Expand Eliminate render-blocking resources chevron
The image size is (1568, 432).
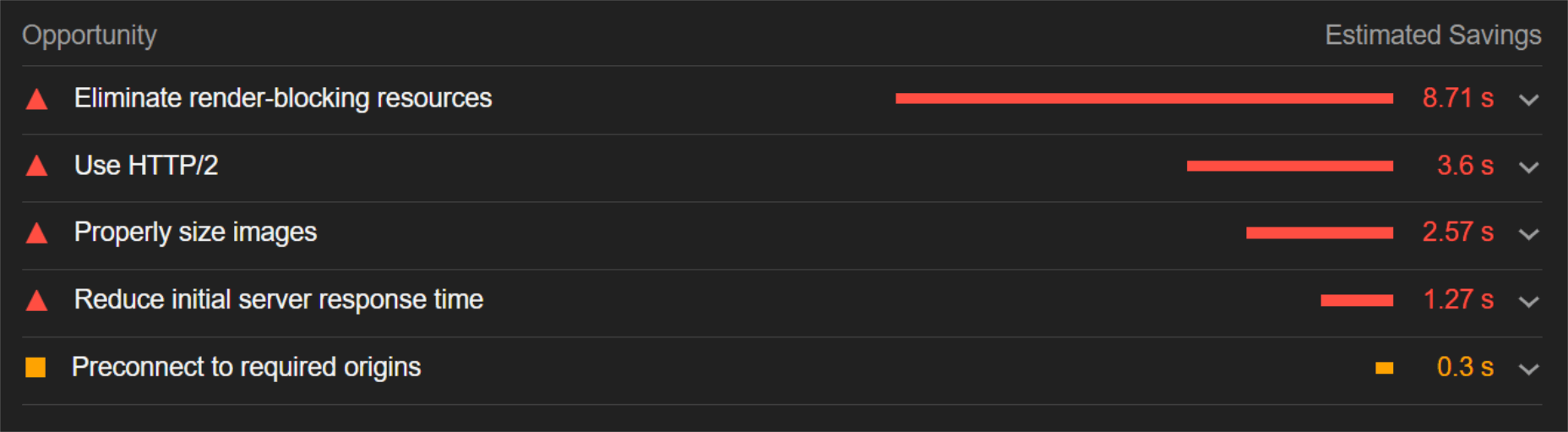1528,100
